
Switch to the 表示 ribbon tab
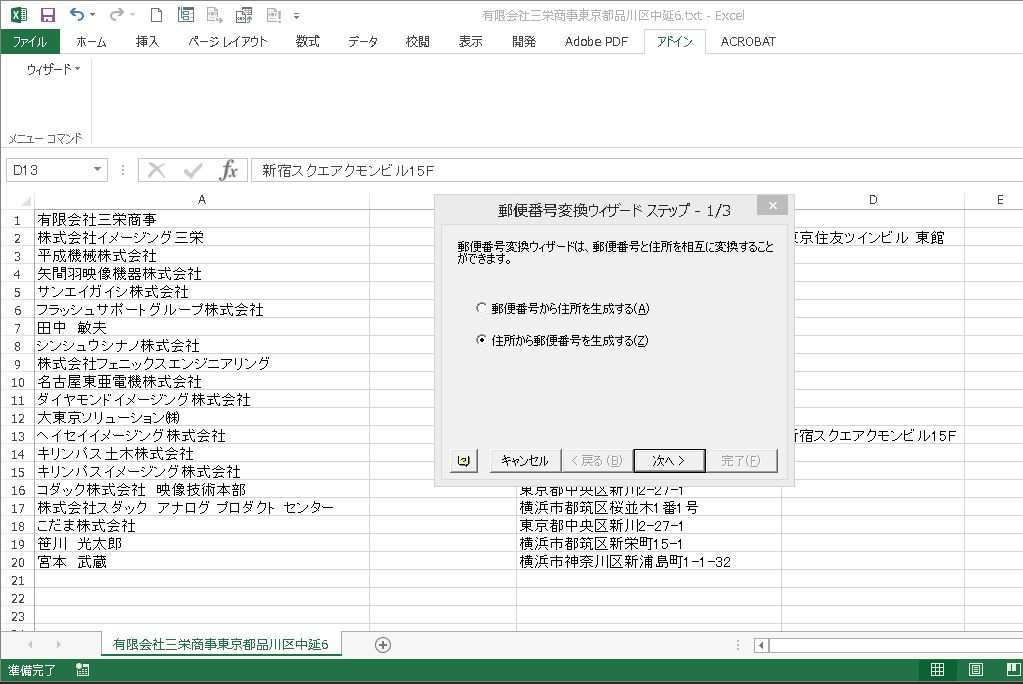470,41
